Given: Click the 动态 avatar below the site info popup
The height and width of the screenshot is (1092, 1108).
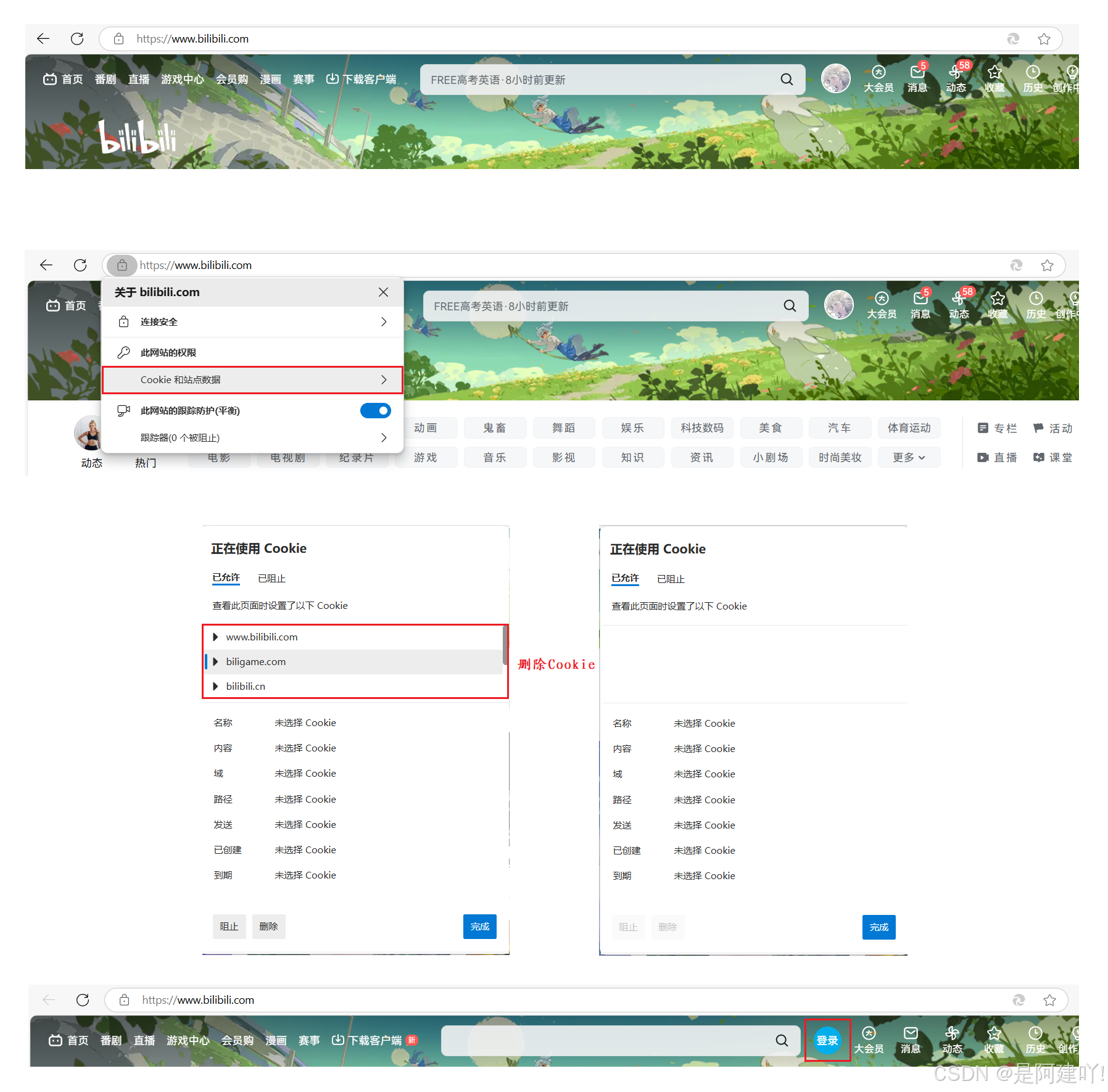Looking at the screenshot, I should (x=91, y=433).
